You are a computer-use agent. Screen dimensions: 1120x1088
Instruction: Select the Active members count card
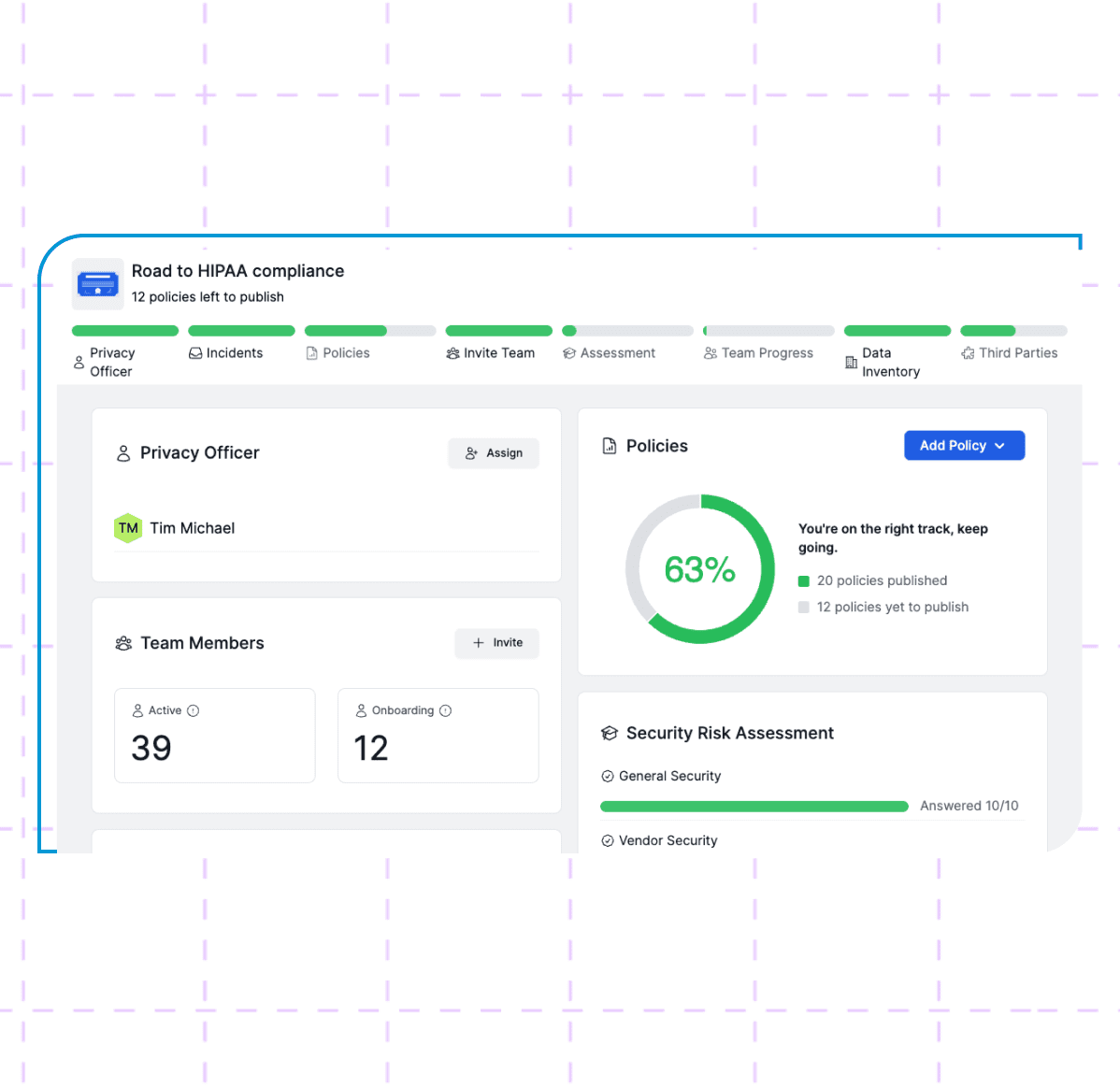pyautogui.click(x=215, y=736)
